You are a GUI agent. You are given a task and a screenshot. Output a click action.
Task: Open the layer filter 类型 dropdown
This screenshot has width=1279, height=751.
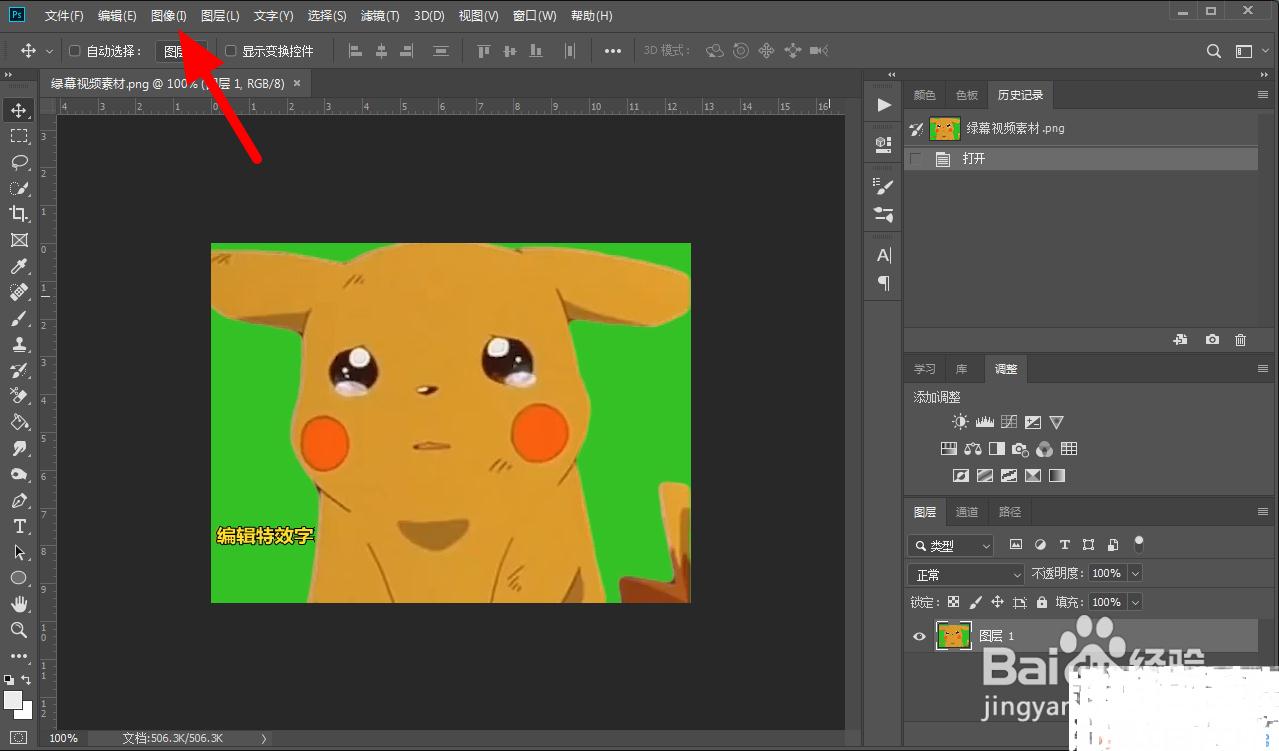coord(951,546)
